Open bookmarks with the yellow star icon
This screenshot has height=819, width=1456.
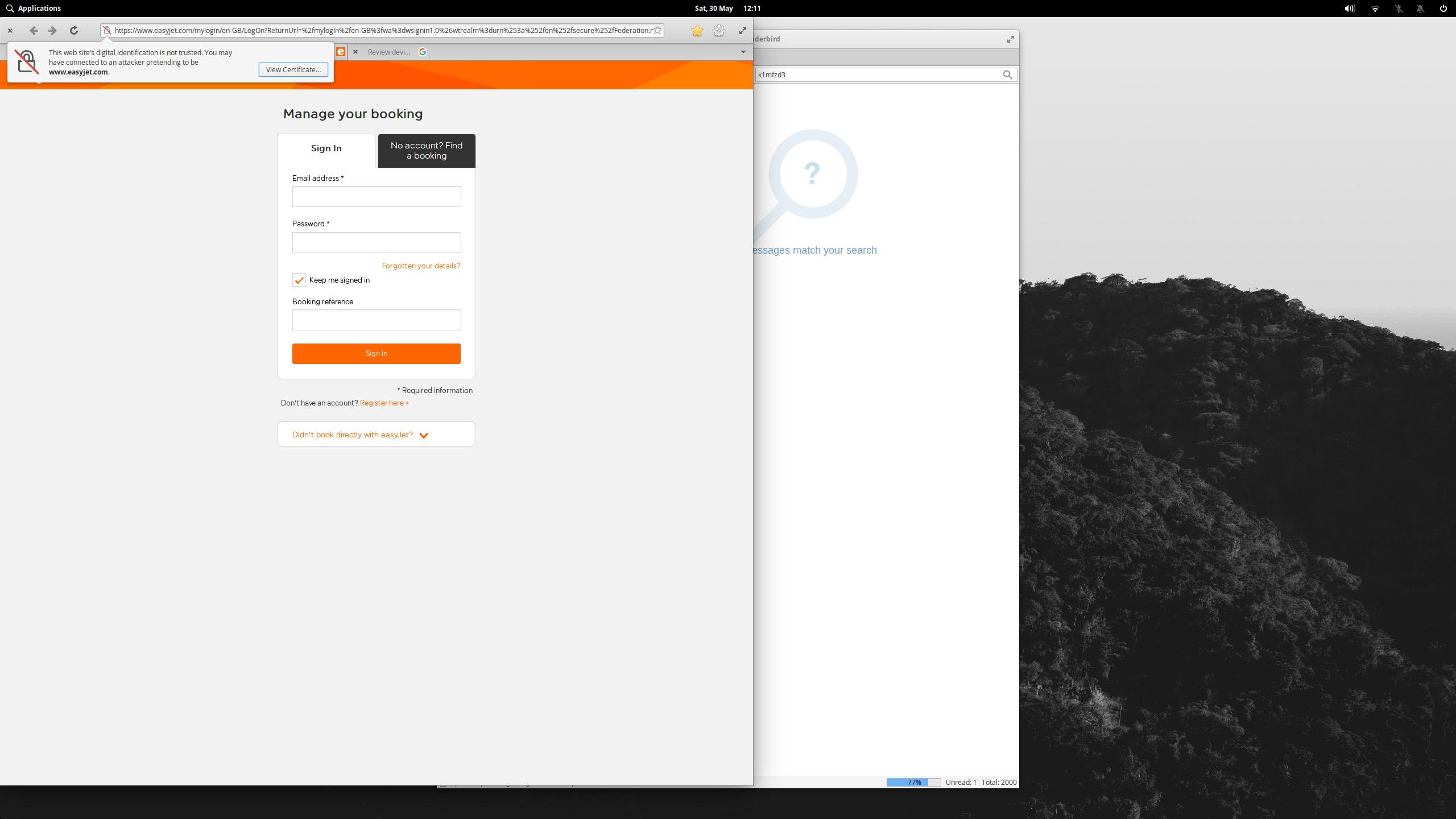click(697, 31)
